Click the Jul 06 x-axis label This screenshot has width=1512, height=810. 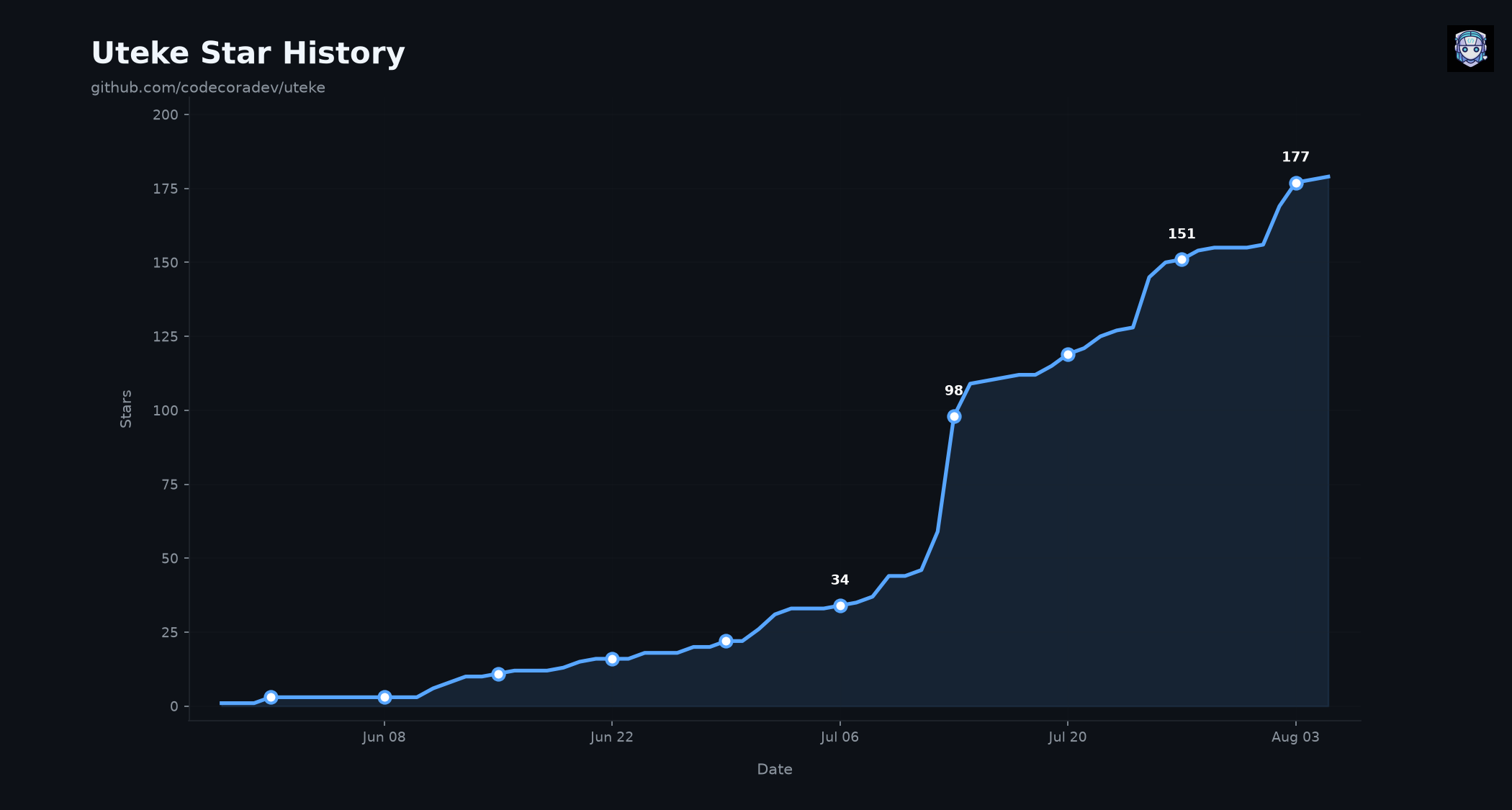[x=840, y=737]
